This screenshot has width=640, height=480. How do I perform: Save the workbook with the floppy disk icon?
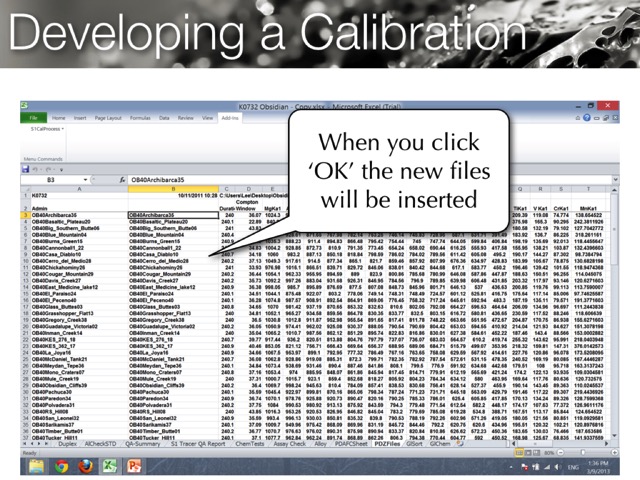[25, 169]
